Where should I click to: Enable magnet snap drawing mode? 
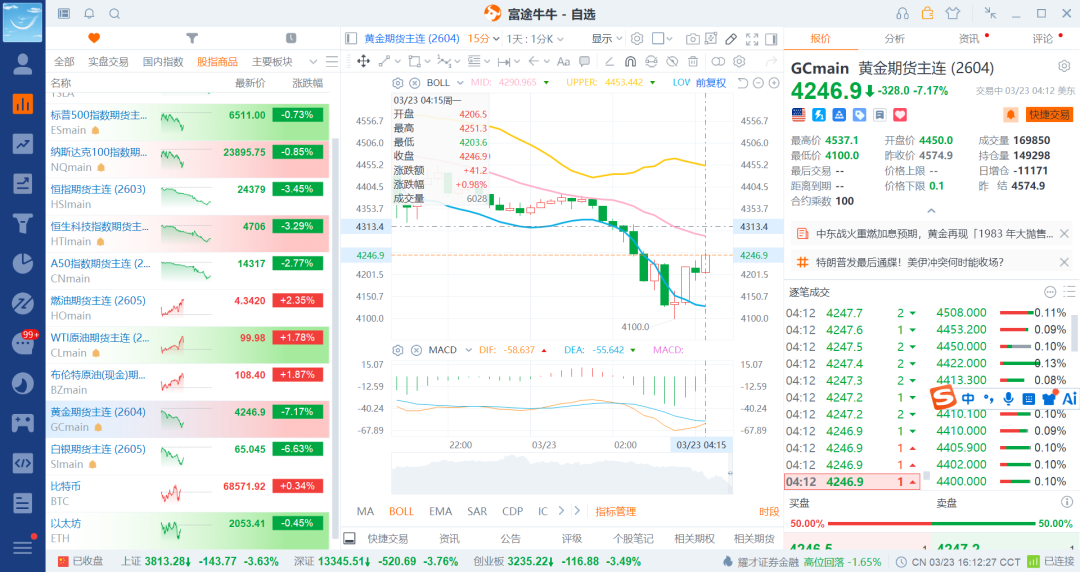click(630, 61)
